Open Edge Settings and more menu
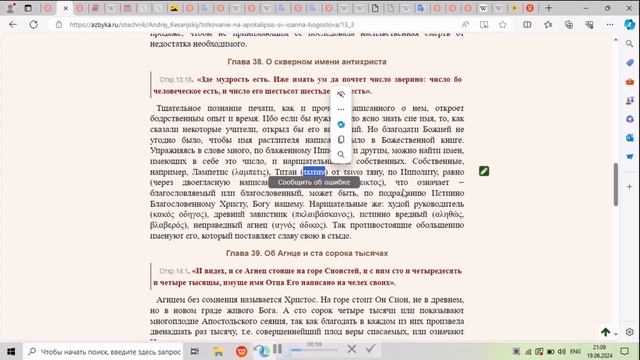Screen dimensions: 640x360 (x=610, y=24)
